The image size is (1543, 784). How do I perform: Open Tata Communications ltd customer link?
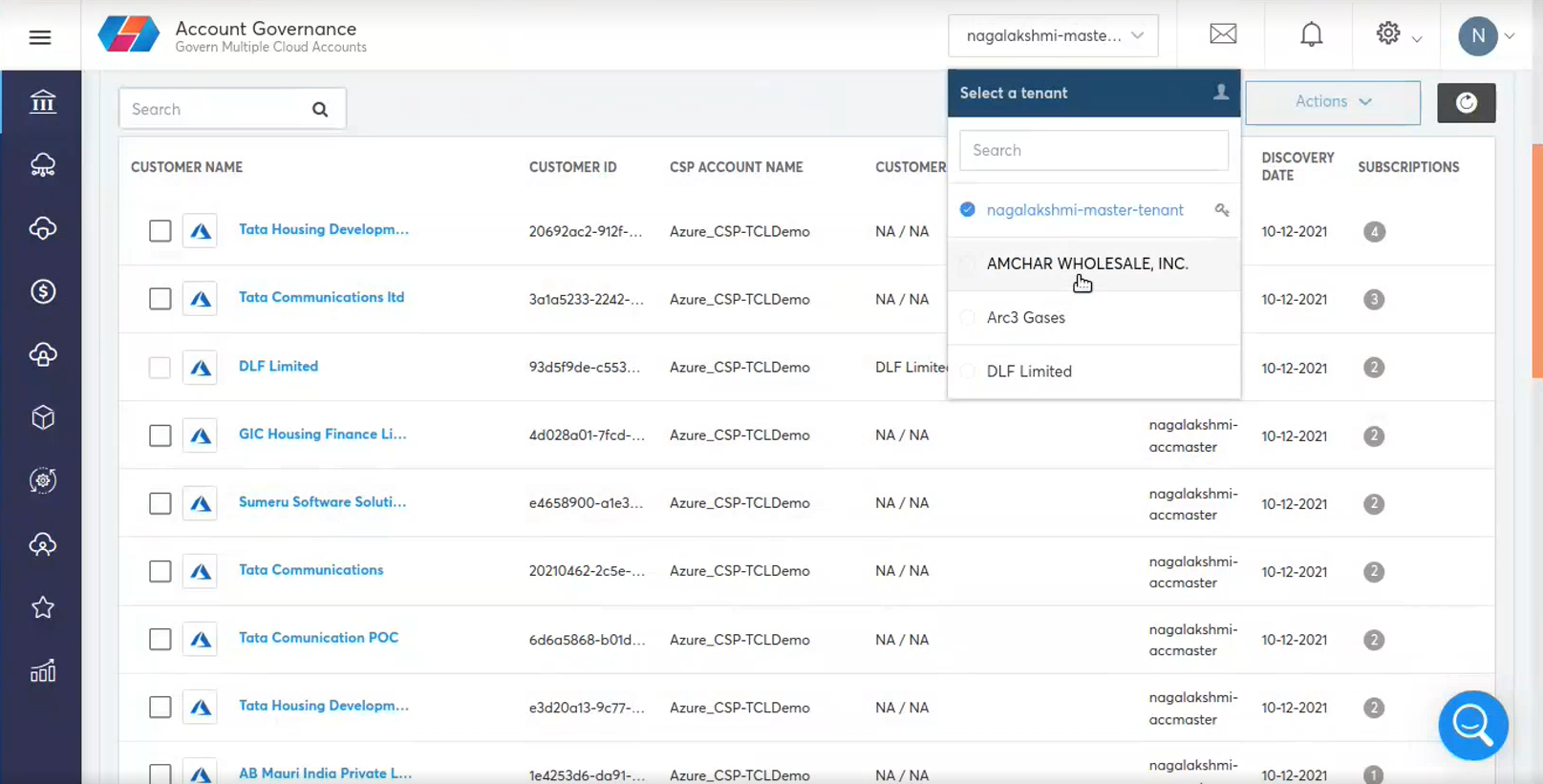[321, 297]
